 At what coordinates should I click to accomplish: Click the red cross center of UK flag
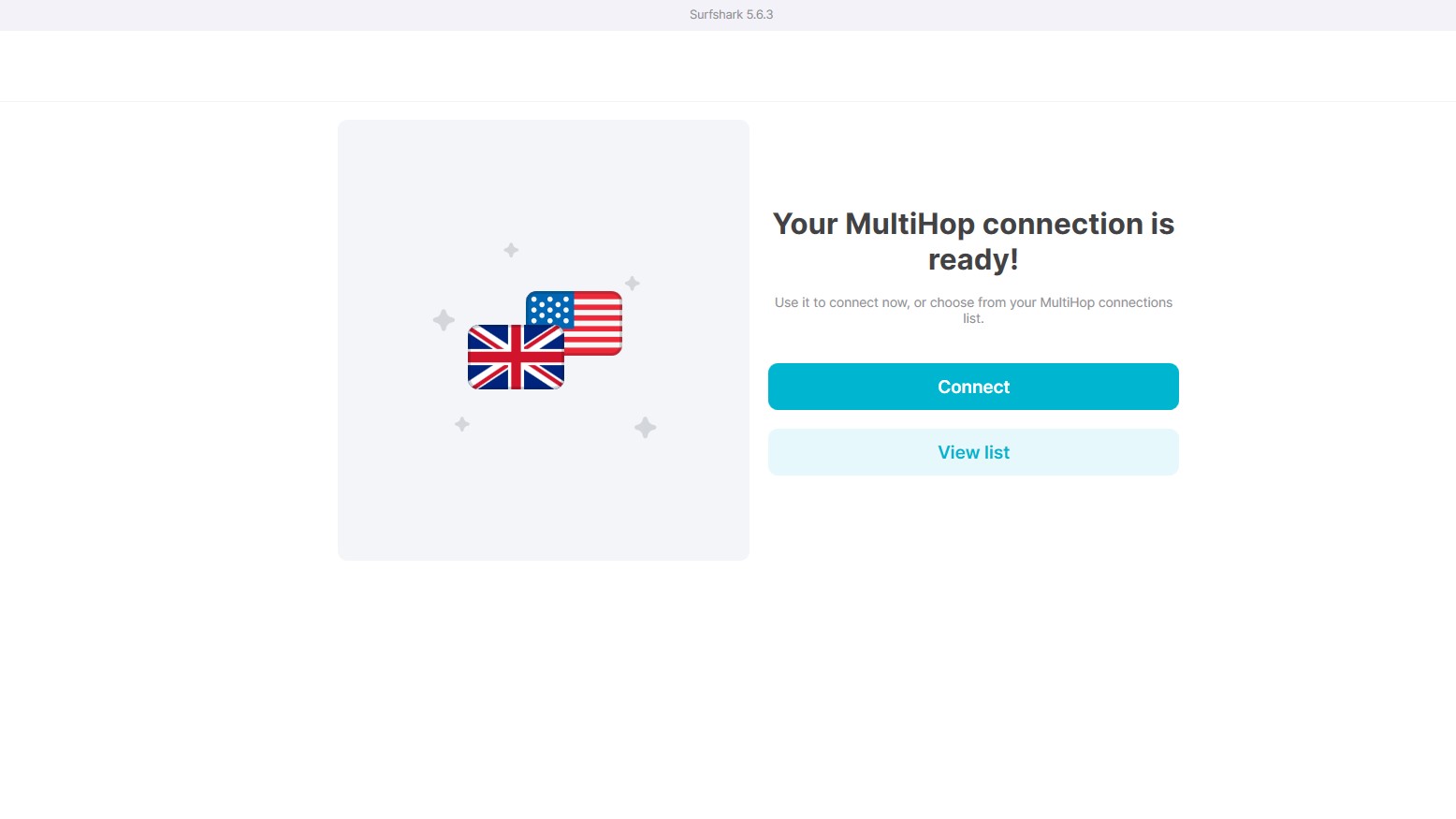(515, 357)
